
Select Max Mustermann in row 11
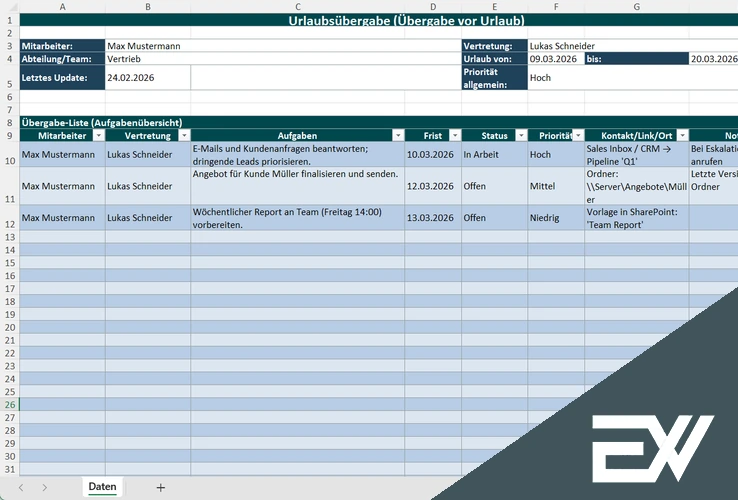coord(63,186)
